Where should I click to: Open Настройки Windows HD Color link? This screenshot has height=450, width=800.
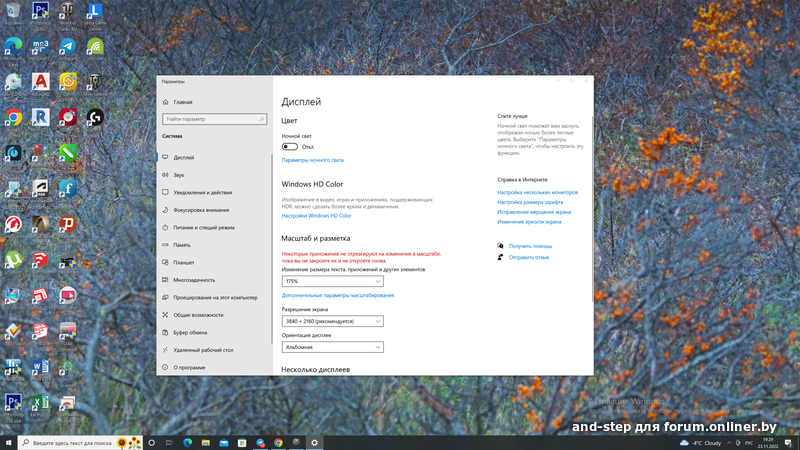click(316, 216)
